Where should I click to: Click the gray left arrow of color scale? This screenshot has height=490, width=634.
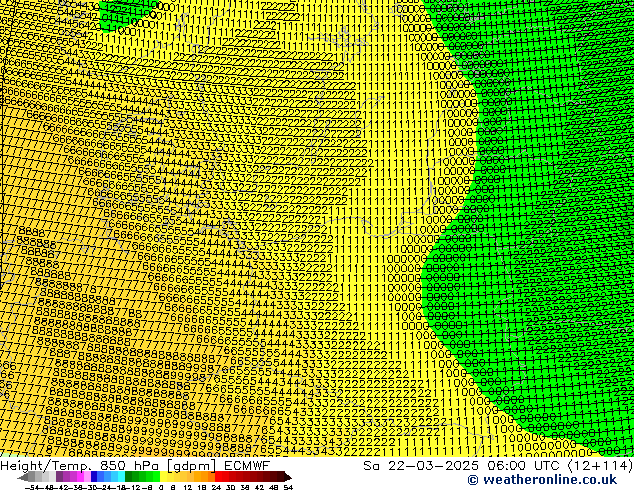[x=23, y=476]
